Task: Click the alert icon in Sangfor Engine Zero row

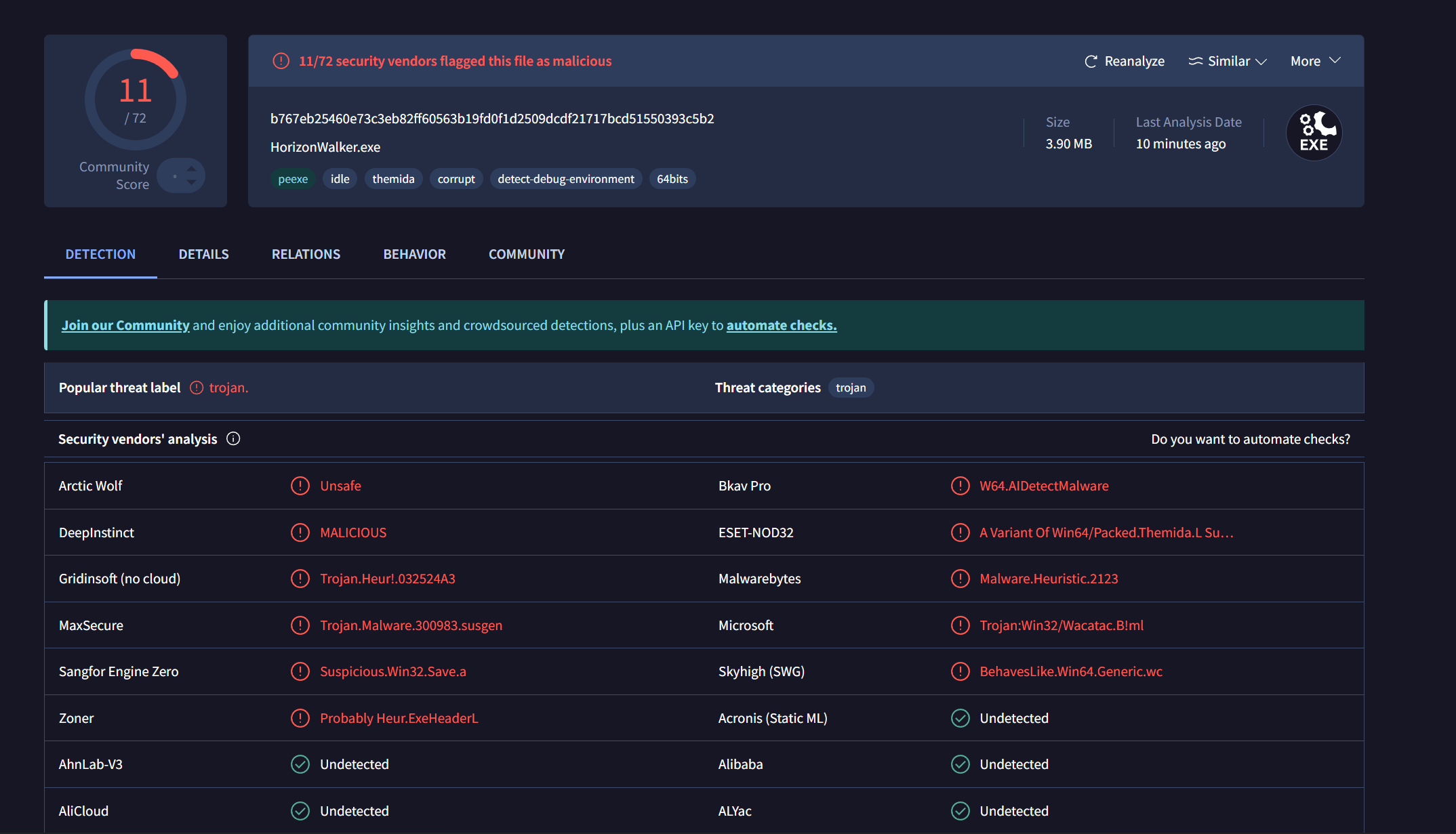Action: [x=300, y=671]
